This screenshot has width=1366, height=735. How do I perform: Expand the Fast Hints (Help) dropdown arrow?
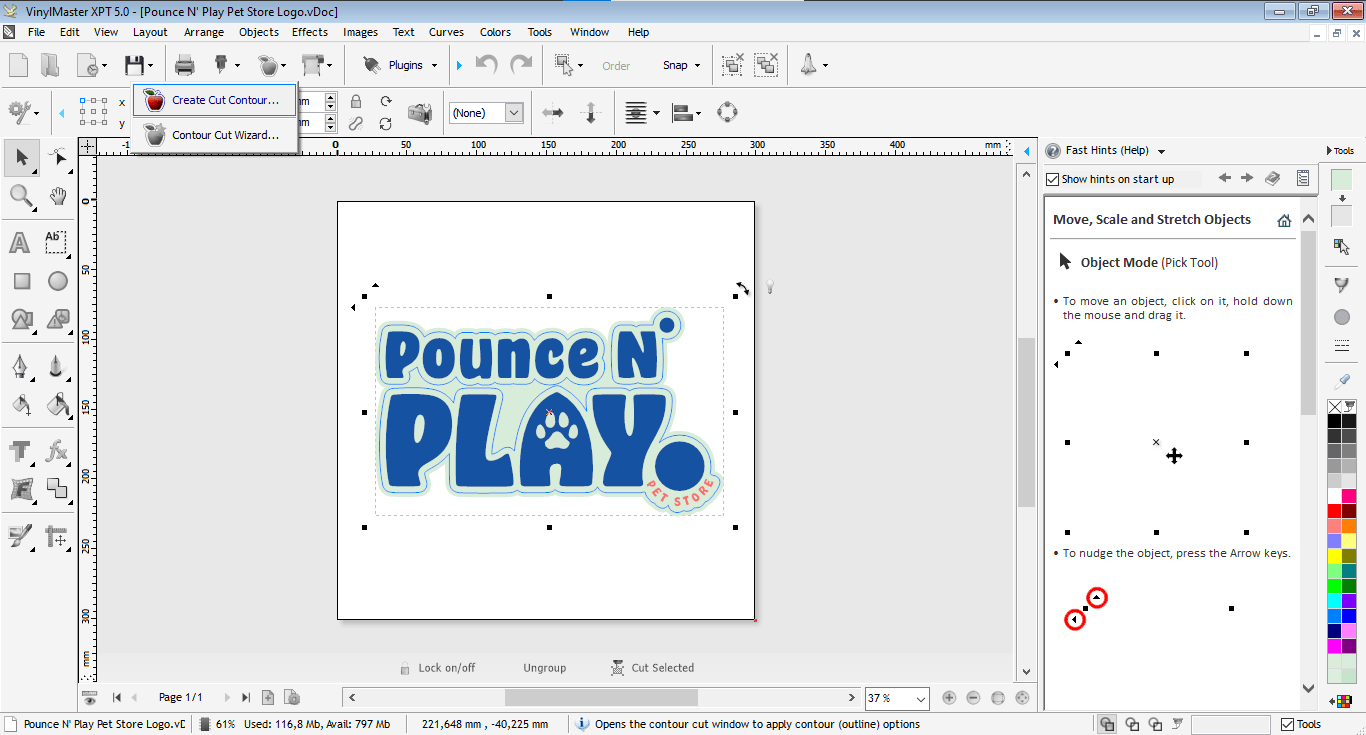[x=1162, y=151]
